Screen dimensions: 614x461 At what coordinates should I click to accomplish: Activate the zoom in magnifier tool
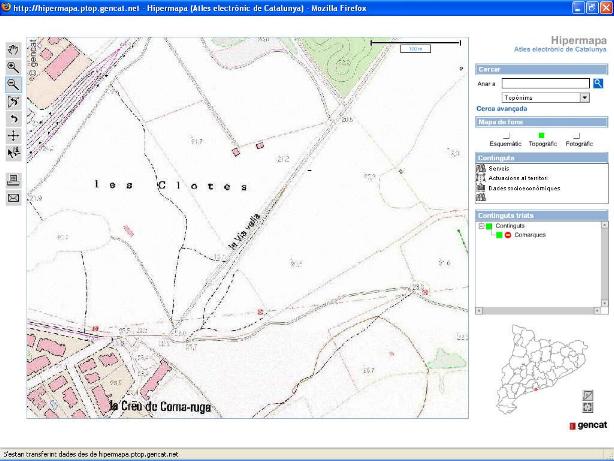pyautogui.click(x=13, y=66)
